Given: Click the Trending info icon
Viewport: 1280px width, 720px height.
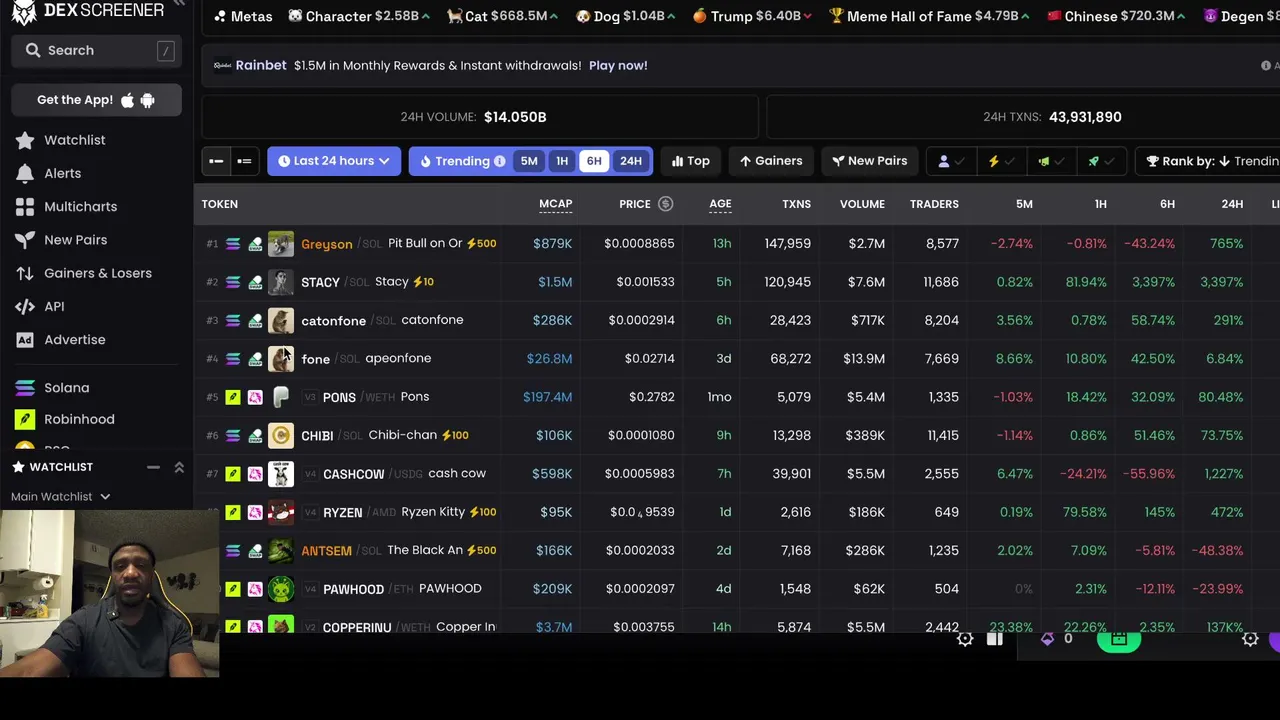Looking at the screenshot, I should (x=499, y=161).
